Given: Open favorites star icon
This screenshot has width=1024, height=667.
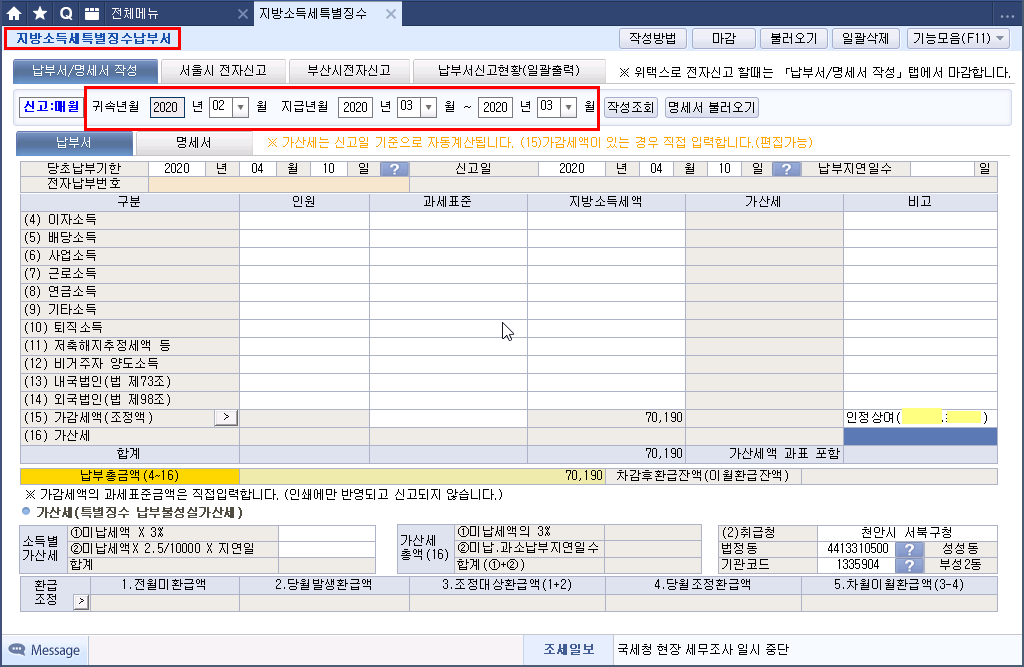Looking at the screenshot, I should point(40,13).
